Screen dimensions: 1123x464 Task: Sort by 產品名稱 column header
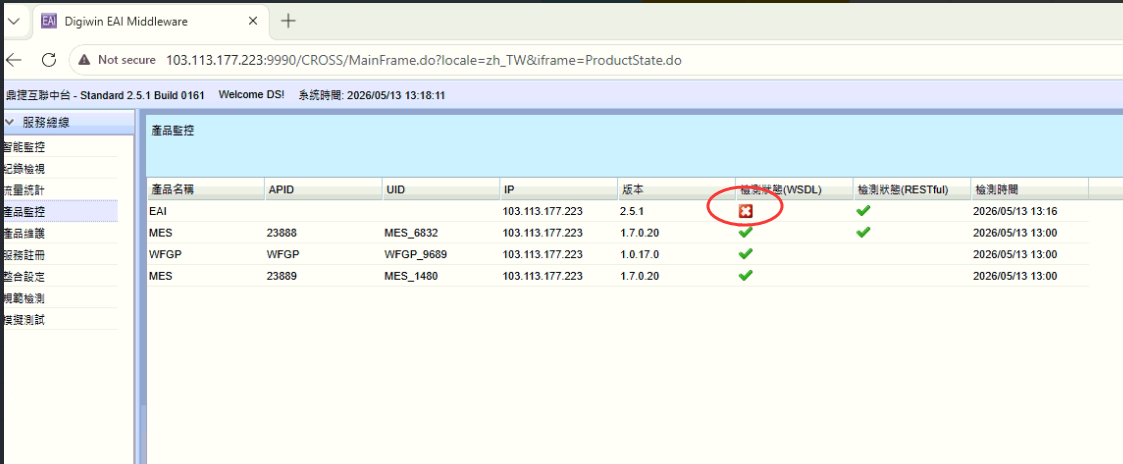(x=206, y=189)
